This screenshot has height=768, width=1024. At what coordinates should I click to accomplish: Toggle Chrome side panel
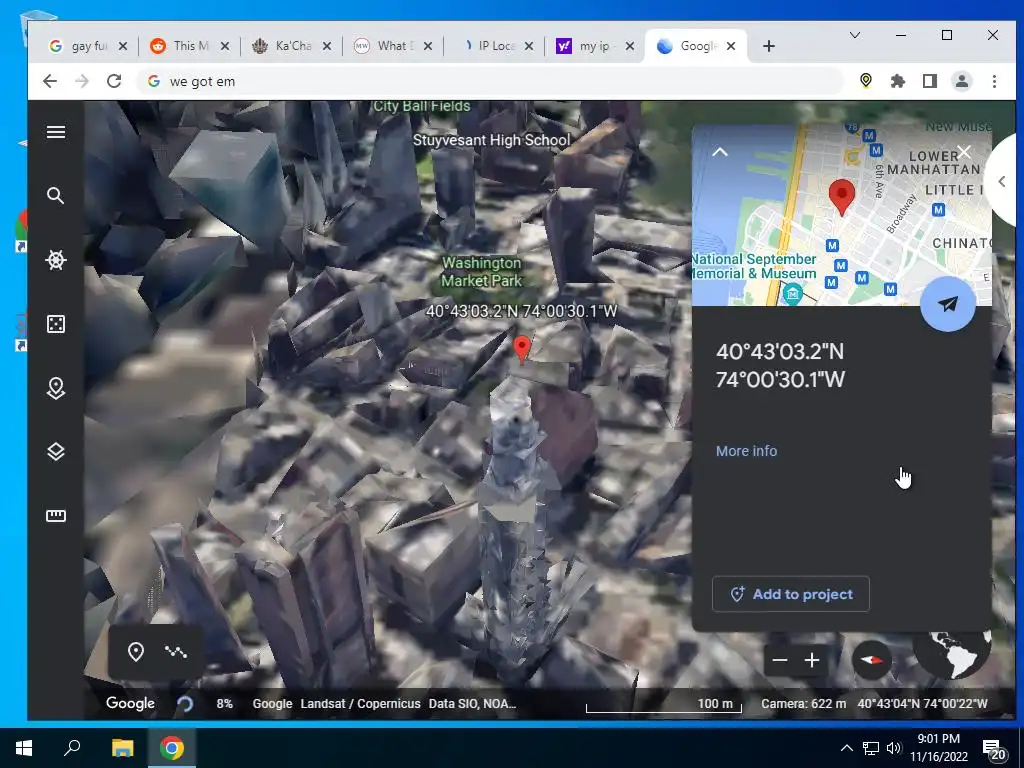click(x=930, y=81)
